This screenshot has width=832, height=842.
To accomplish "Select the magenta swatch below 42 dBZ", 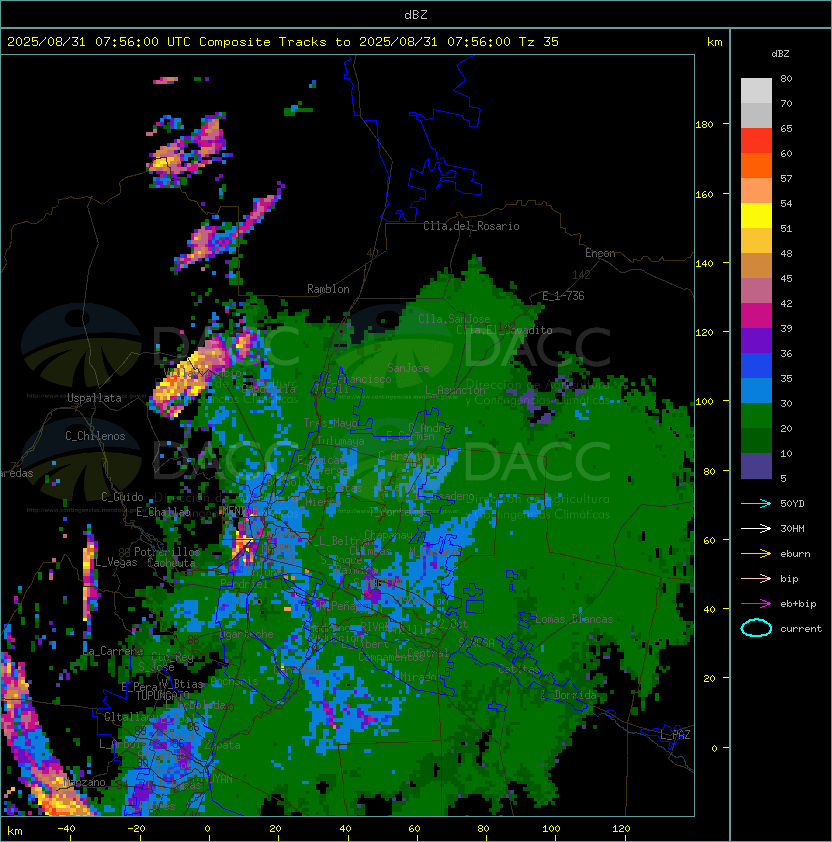I will (756, 316).
